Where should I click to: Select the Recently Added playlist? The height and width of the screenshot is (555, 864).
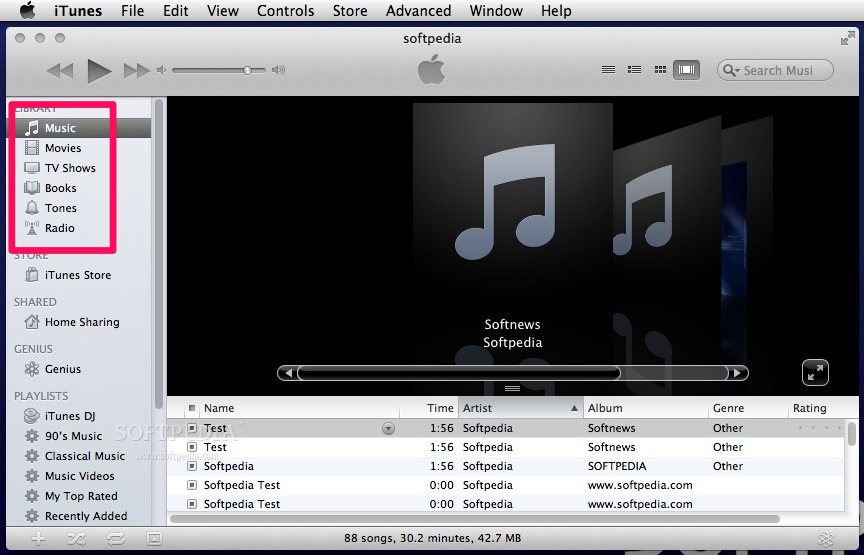coord(79,516)
